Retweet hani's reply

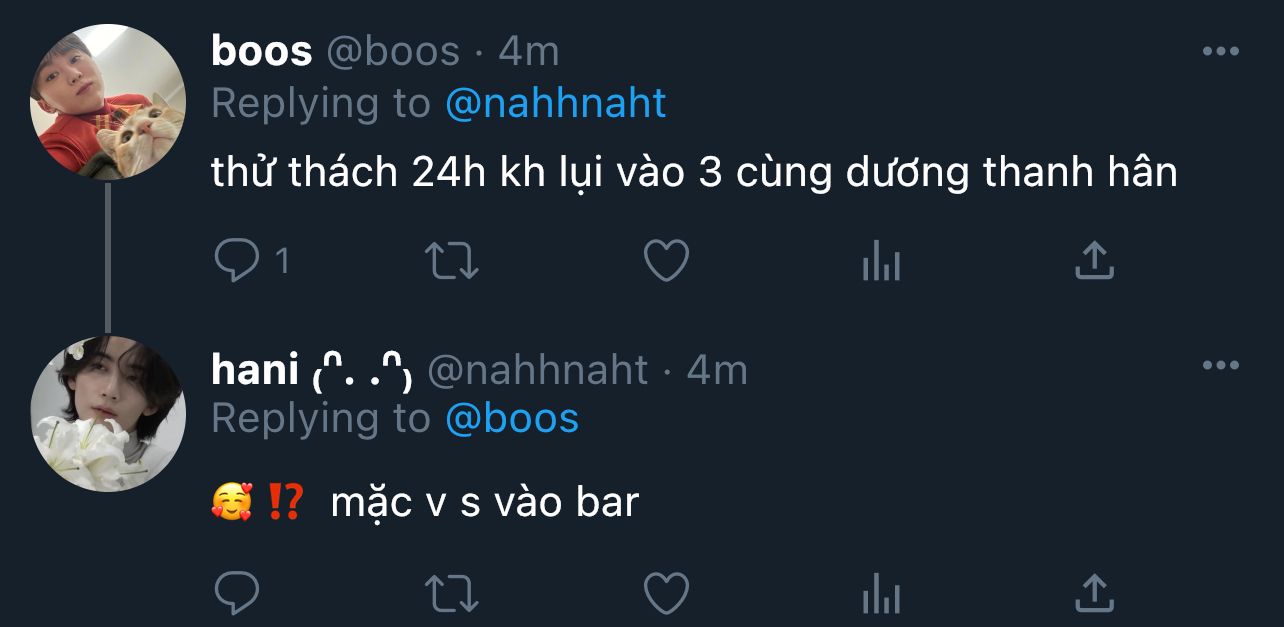click(x=452, y=594)
